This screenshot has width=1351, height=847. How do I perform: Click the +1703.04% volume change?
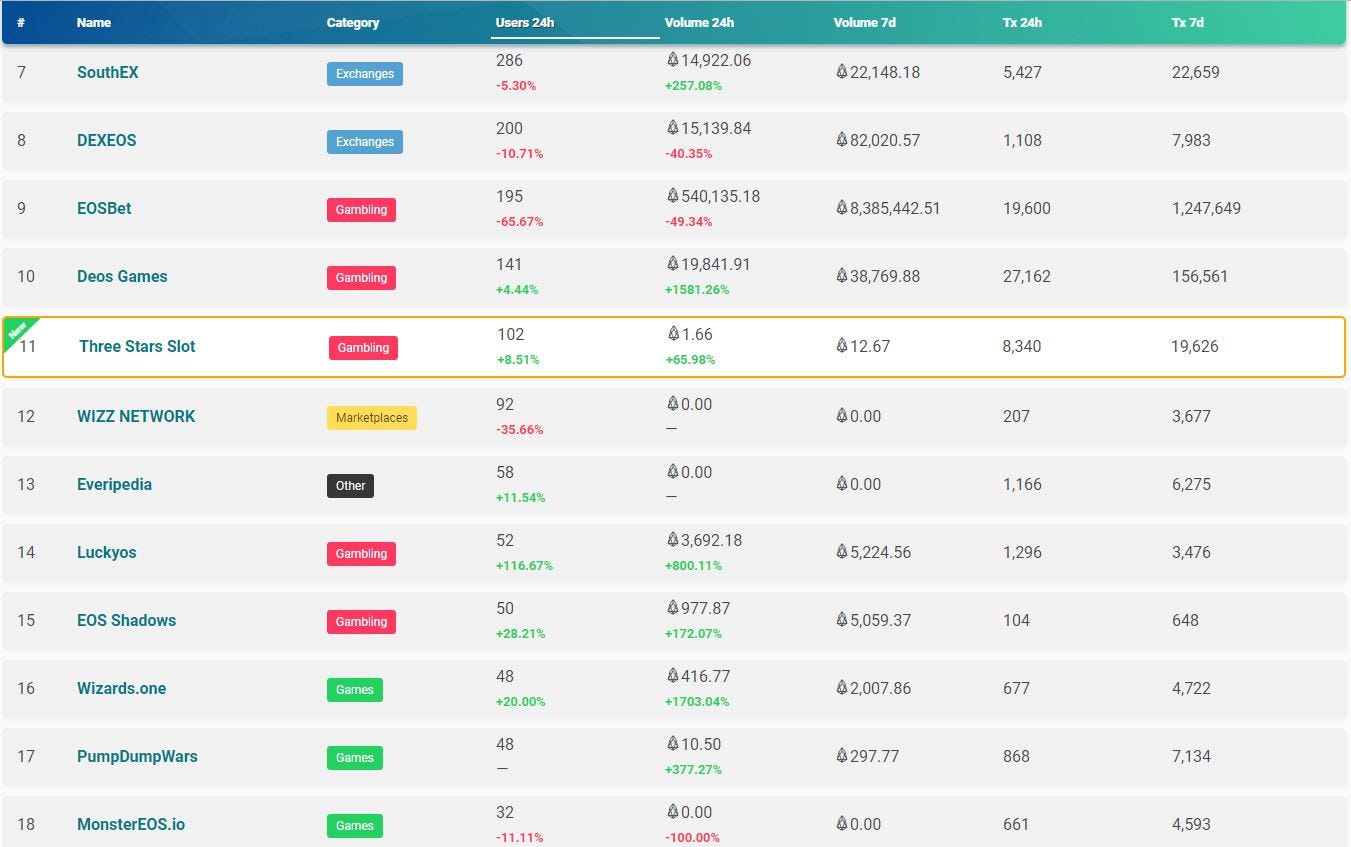(697, 702)
